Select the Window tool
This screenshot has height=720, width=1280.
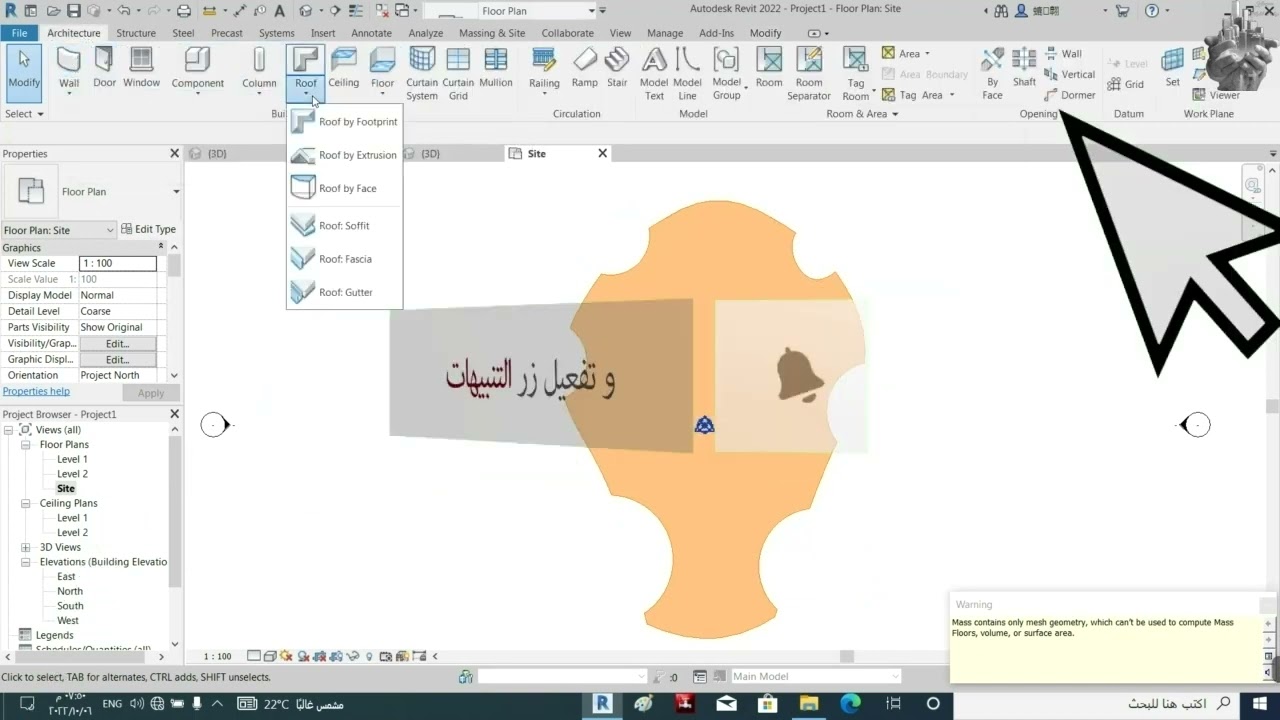pyautogui.click(x=142, y=67)
